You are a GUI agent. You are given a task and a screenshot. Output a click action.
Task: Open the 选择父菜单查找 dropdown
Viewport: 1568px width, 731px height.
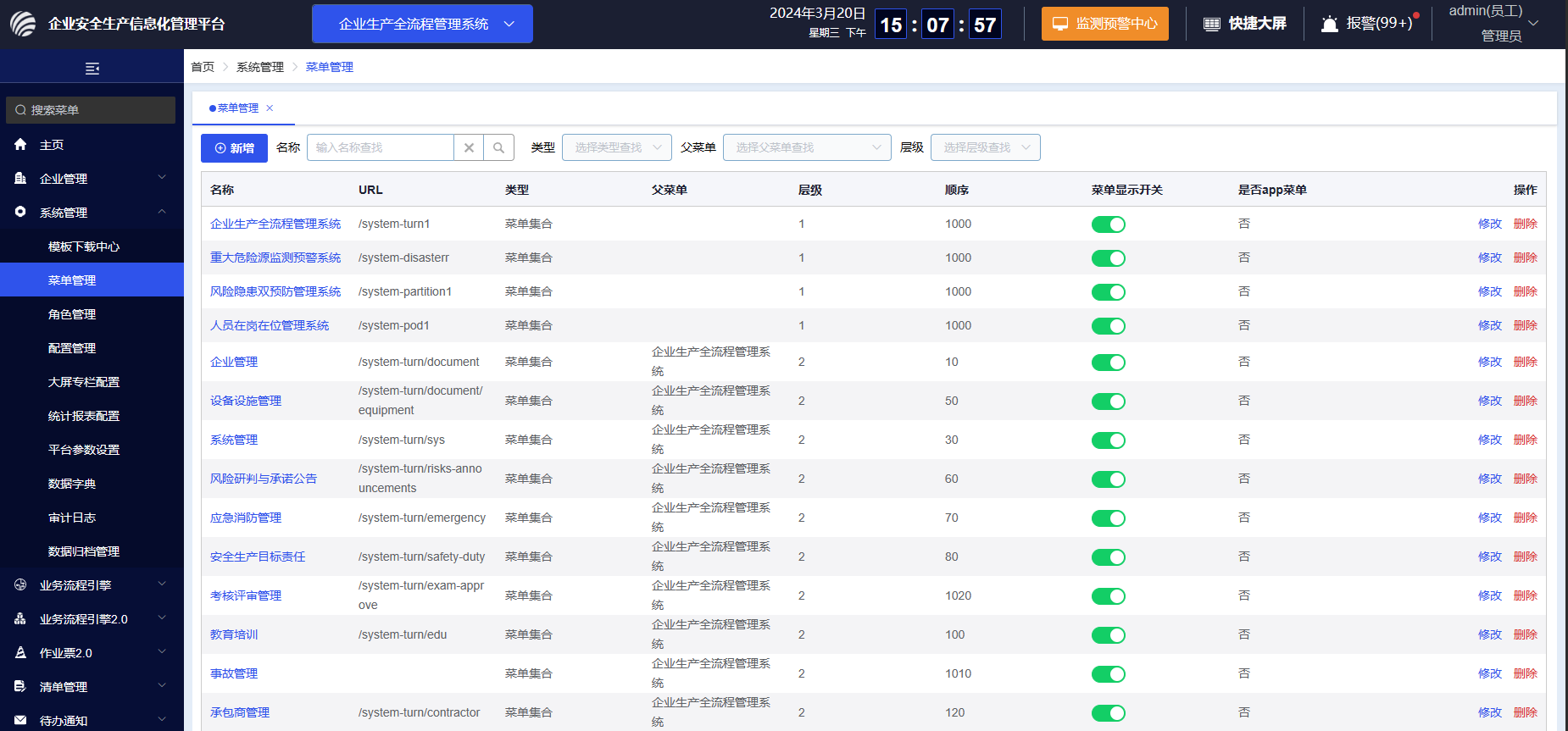pyautogui.click(x=807, y=147)
